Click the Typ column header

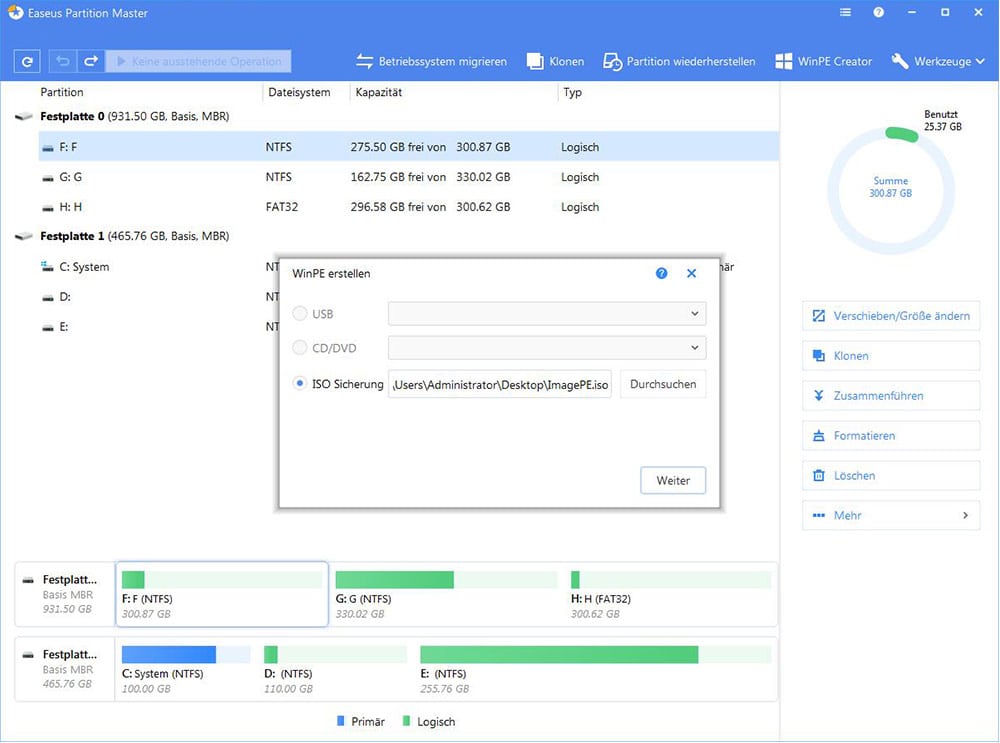tap(573, 92)
